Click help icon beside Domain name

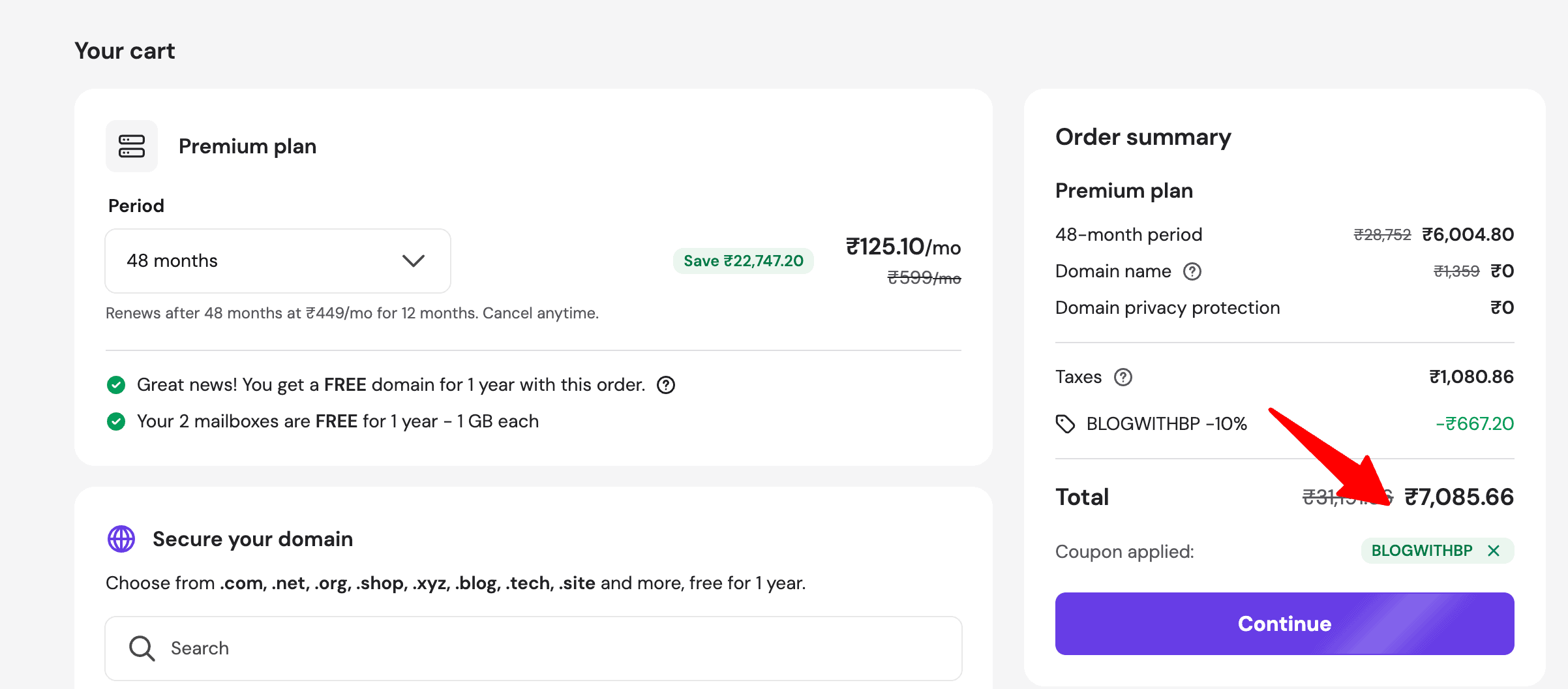point(1192,271)
